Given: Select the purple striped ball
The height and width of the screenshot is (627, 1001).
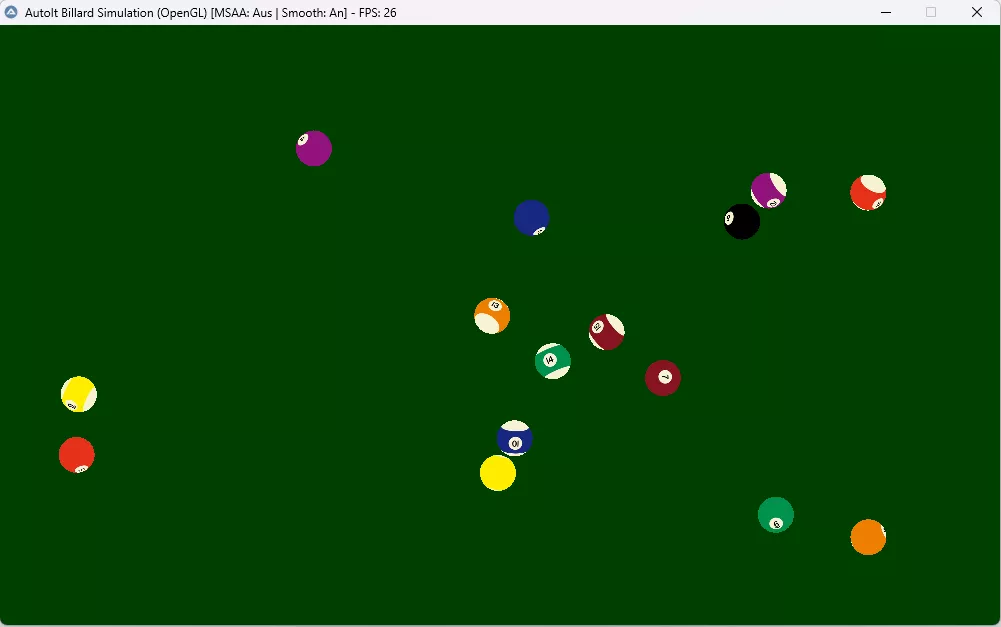Looking at the screenshot, I should pos(769,190).
